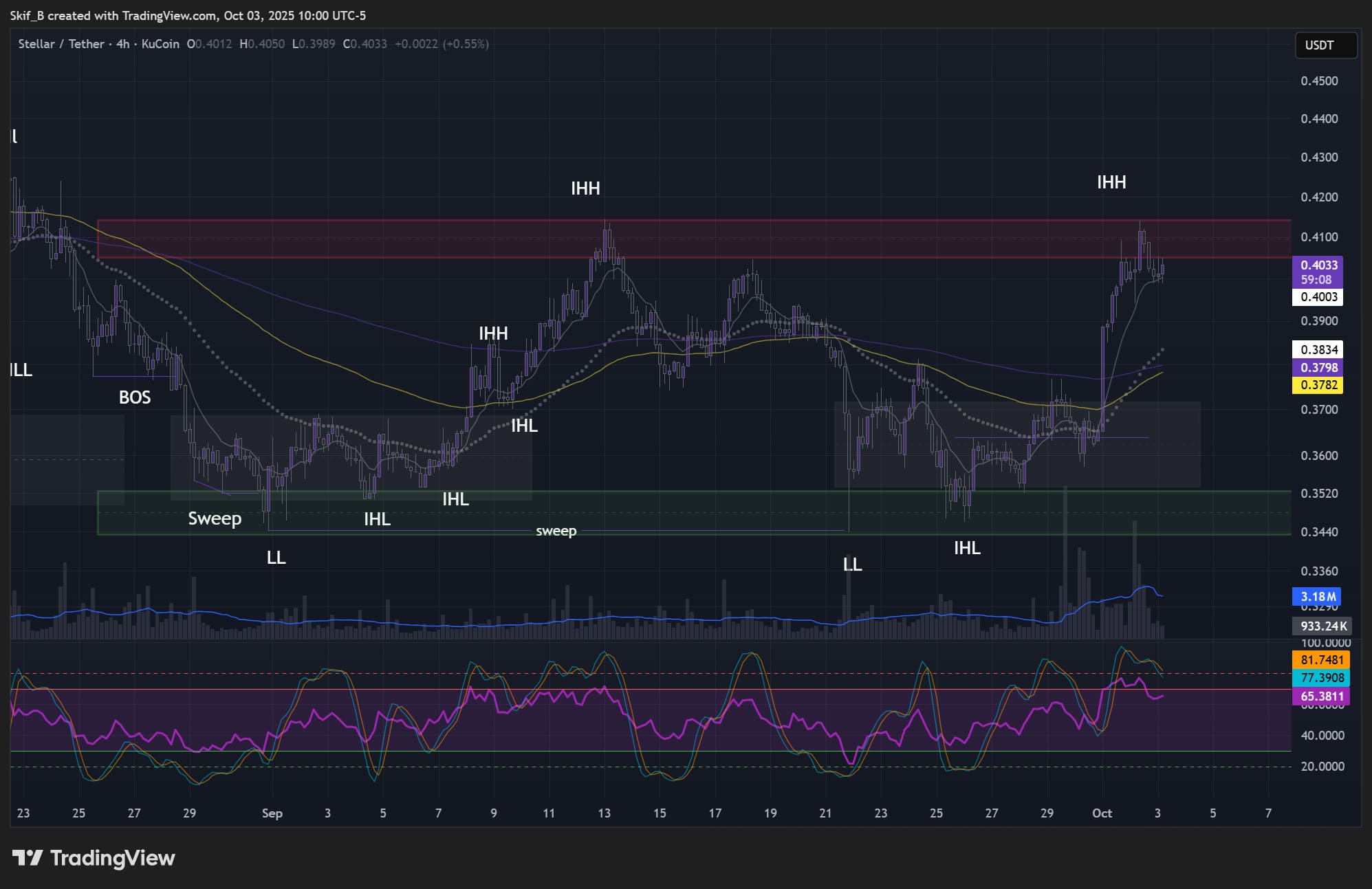This screenshot has height=889, width=1372.
Task: Select the orange 81.7481 indicator value tag
Action: (x=1321, y=660)
